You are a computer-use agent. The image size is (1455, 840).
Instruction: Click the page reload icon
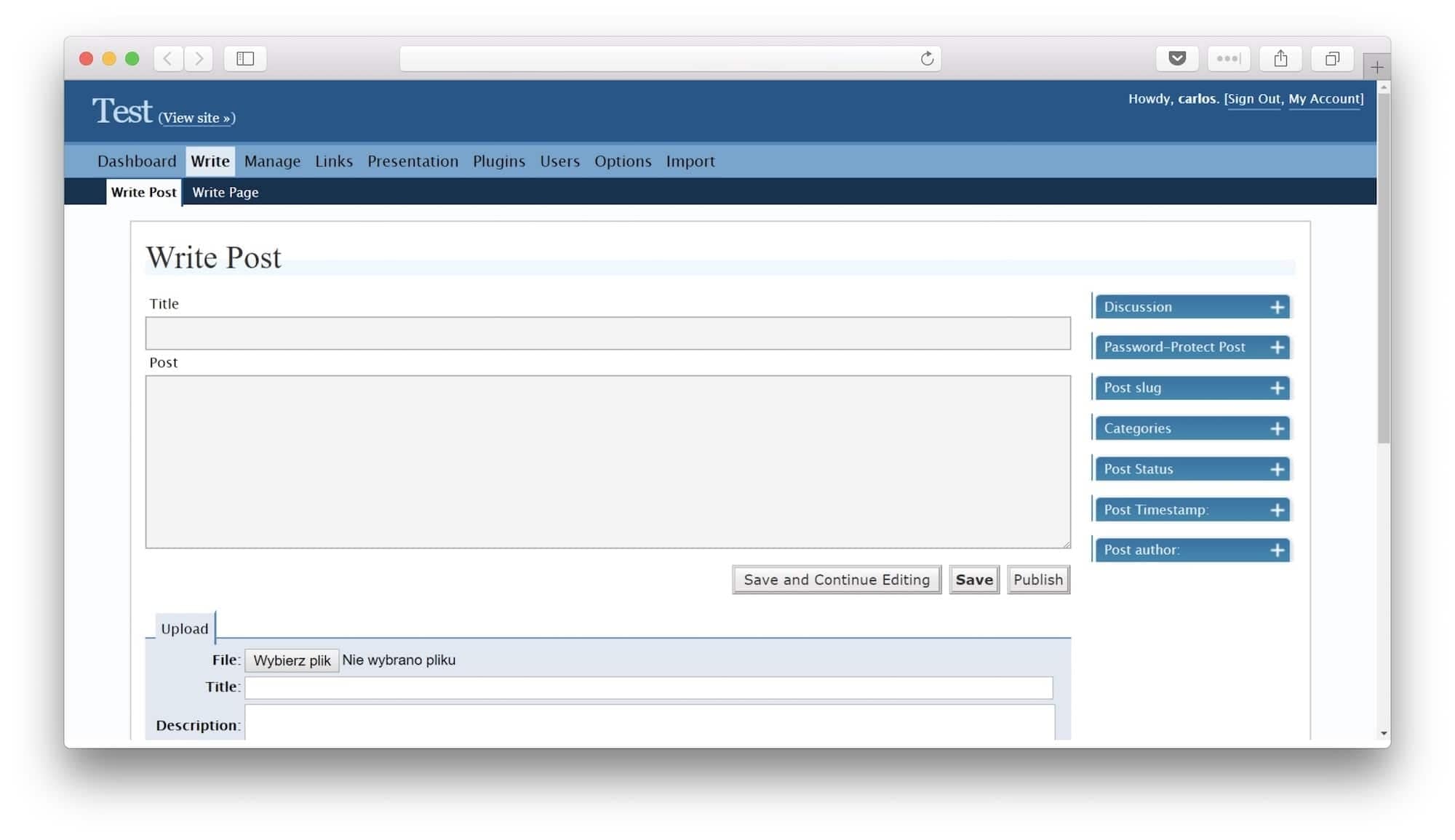pyautogui.click(x=927, y=58)
